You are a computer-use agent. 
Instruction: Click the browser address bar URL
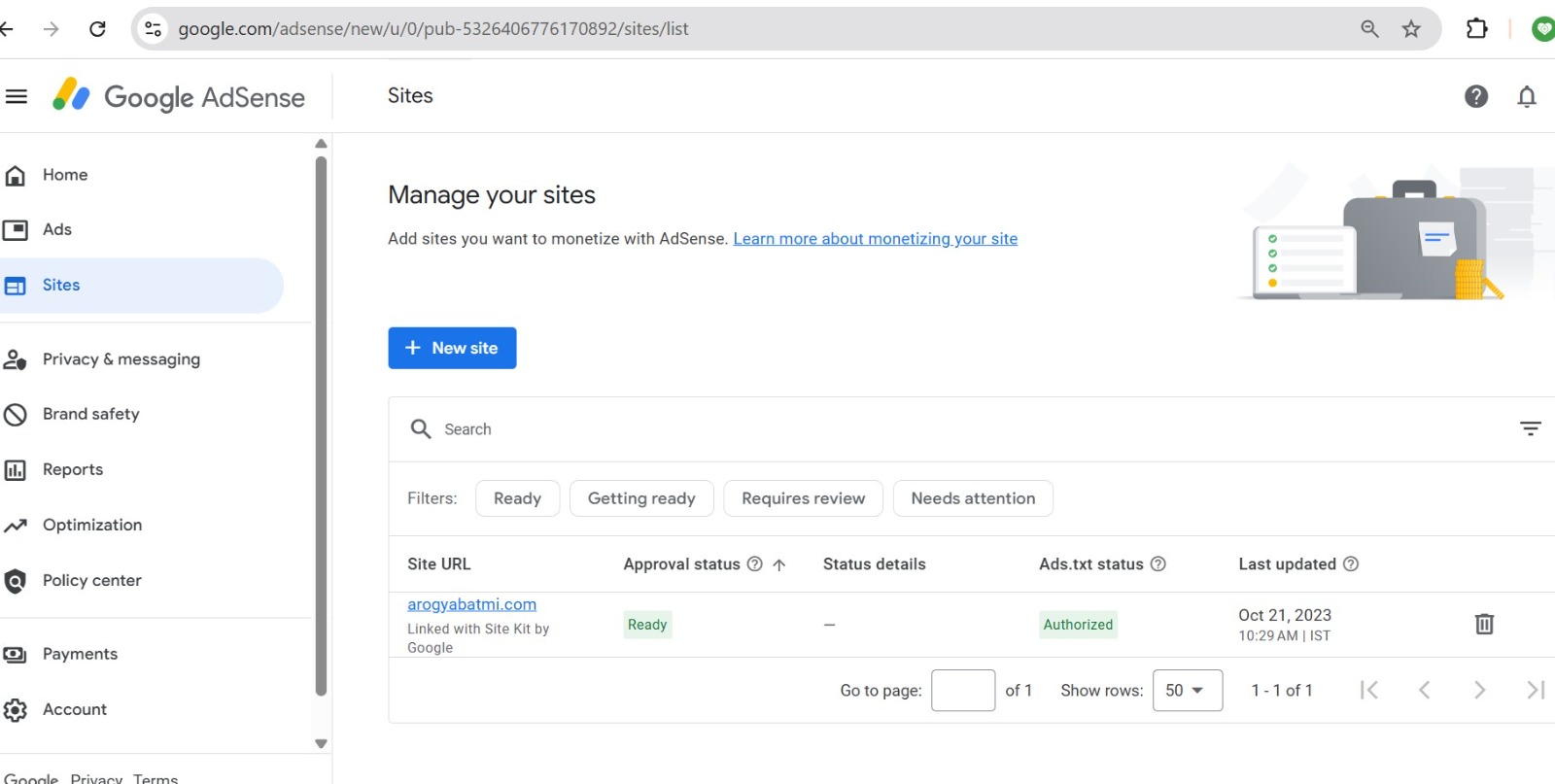(x=432, y=29)
